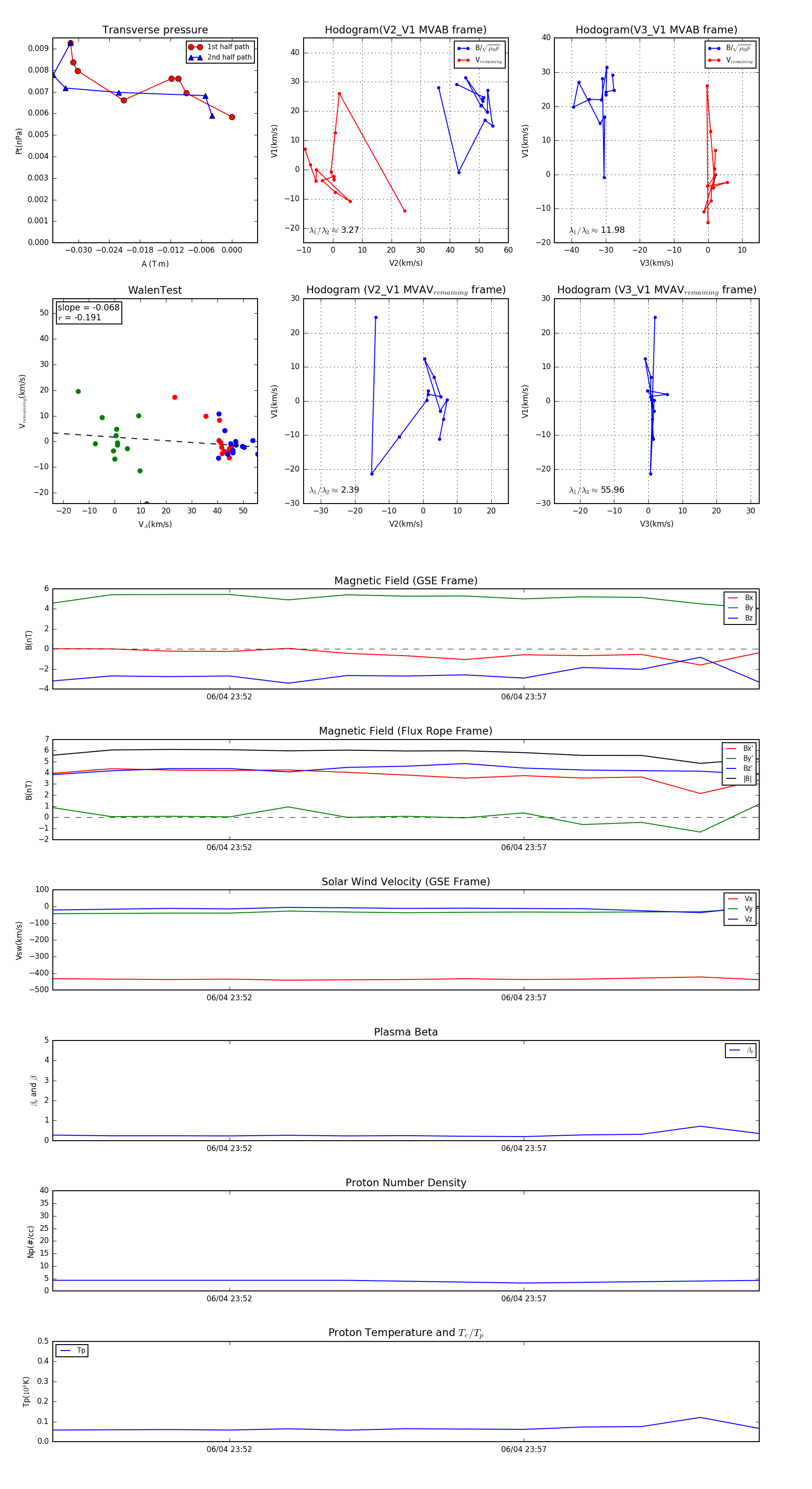Select the By legend entry in GSE plot
812x1489 pixels.
point(740,608)
